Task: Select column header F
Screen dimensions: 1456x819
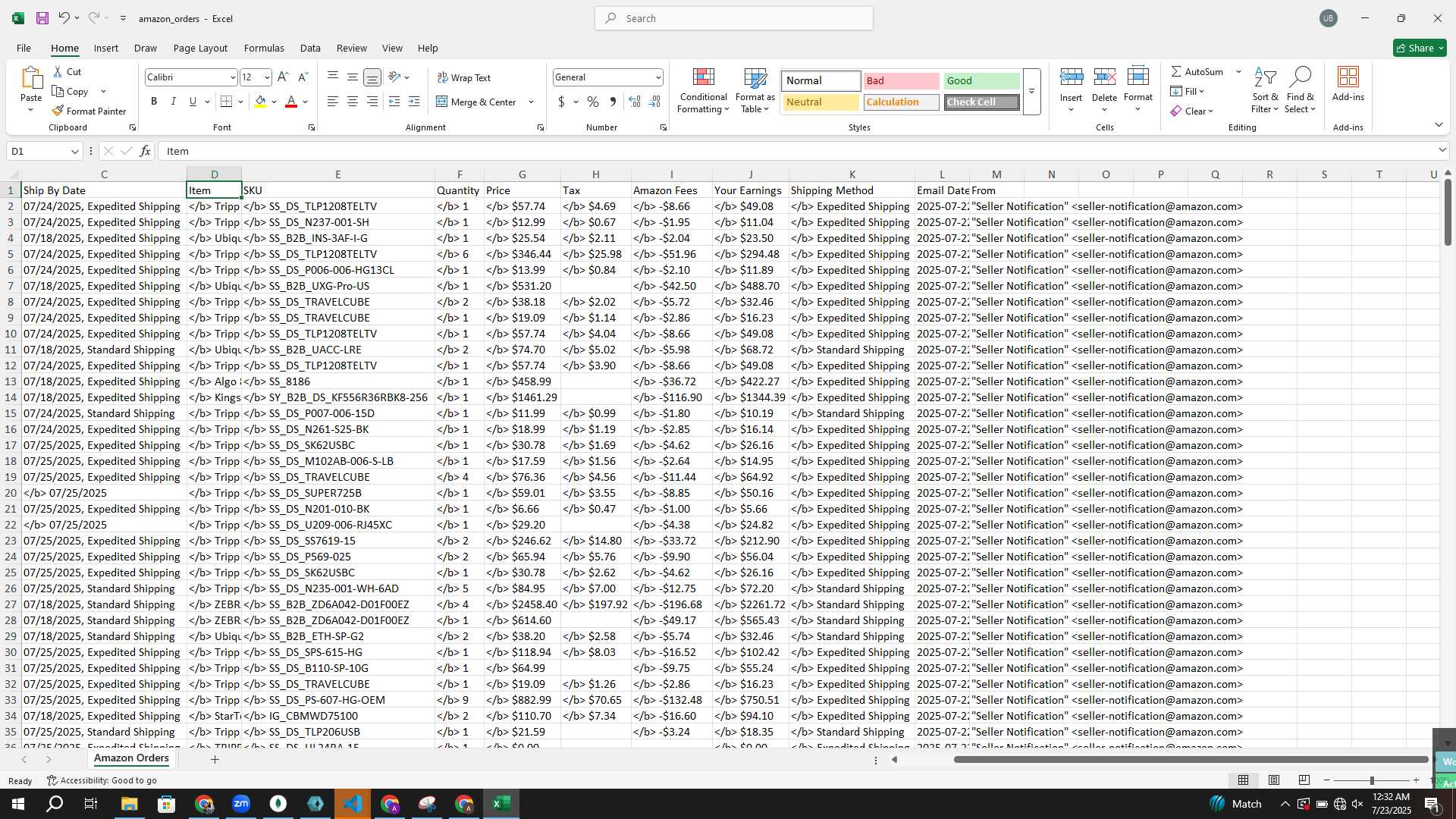Action: pos(459,174)
